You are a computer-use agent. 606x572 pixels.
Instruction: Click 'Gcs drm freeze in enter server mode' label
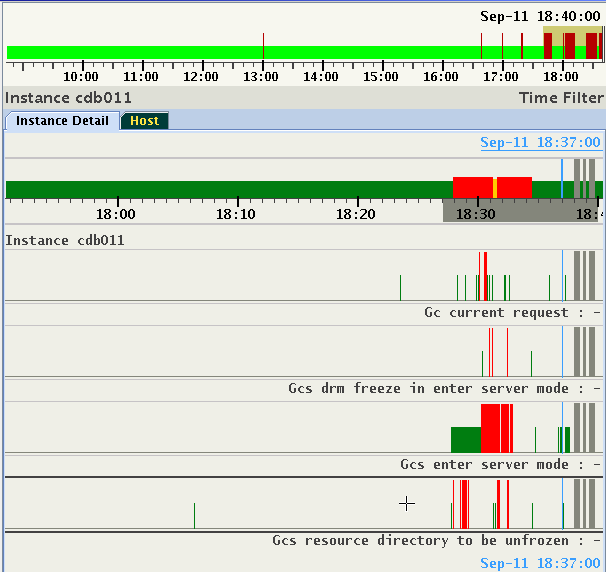tap(428, 388)
